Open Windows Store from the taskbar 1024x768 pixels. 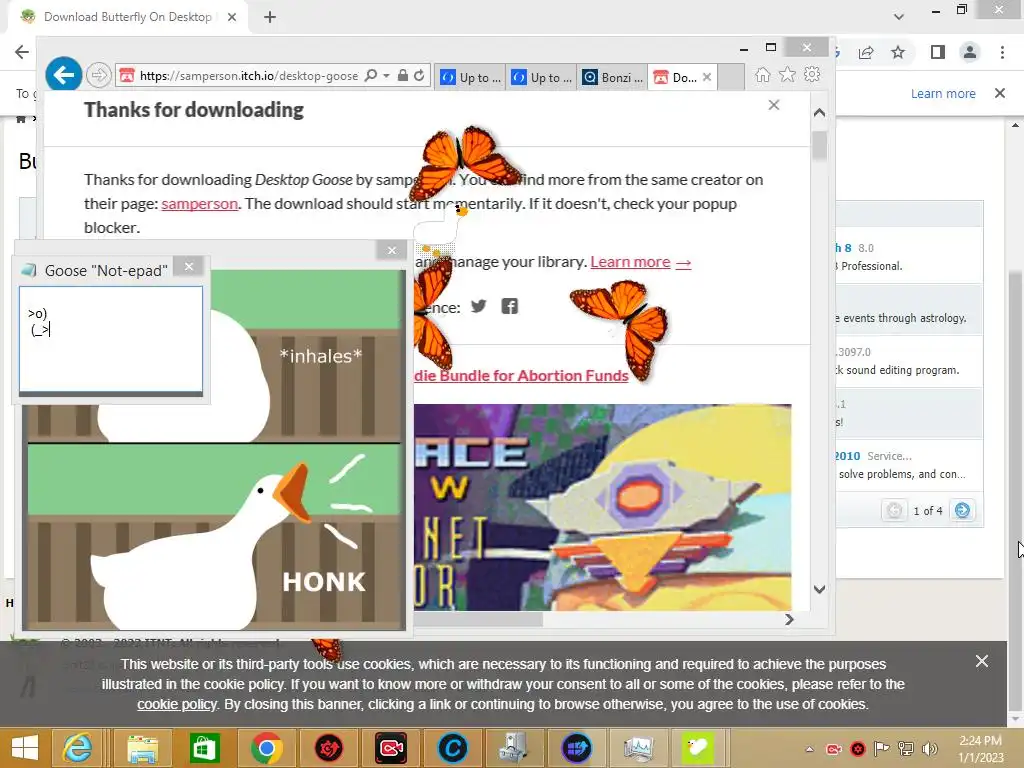[x=204, y=748]
